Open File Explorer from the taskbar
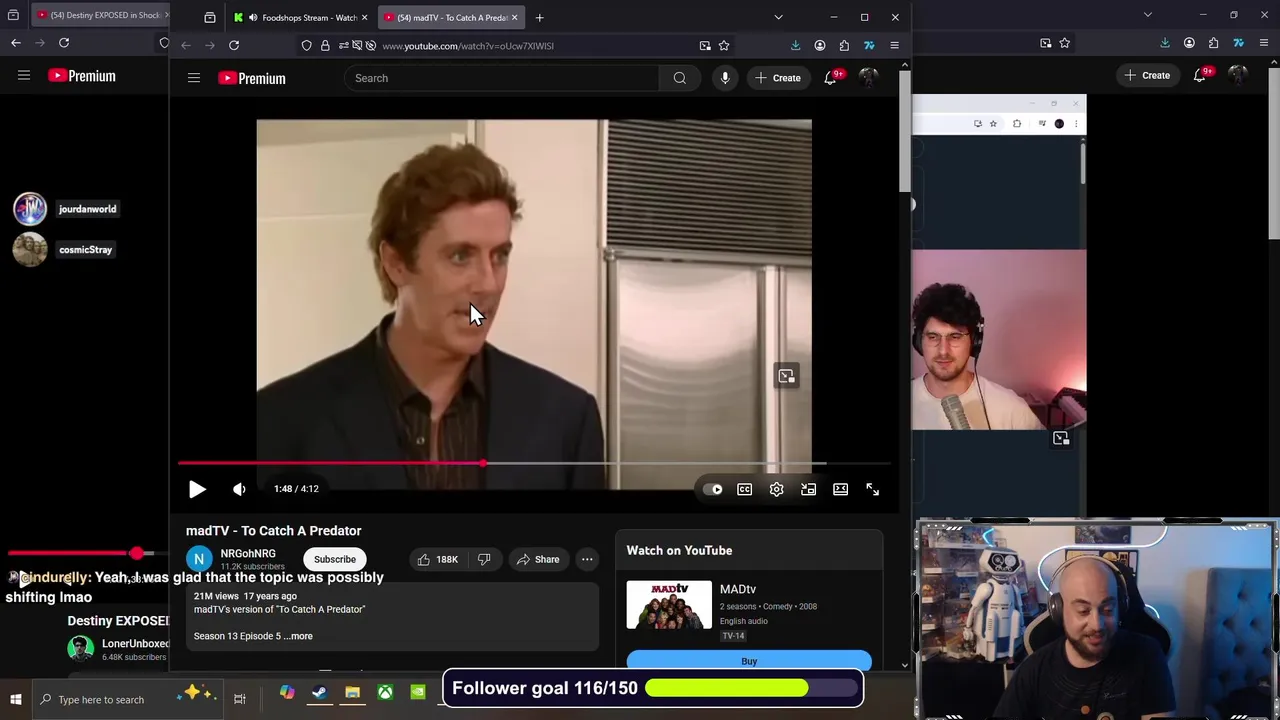Screen dimensions: 1280x720 tap(352, 693)
